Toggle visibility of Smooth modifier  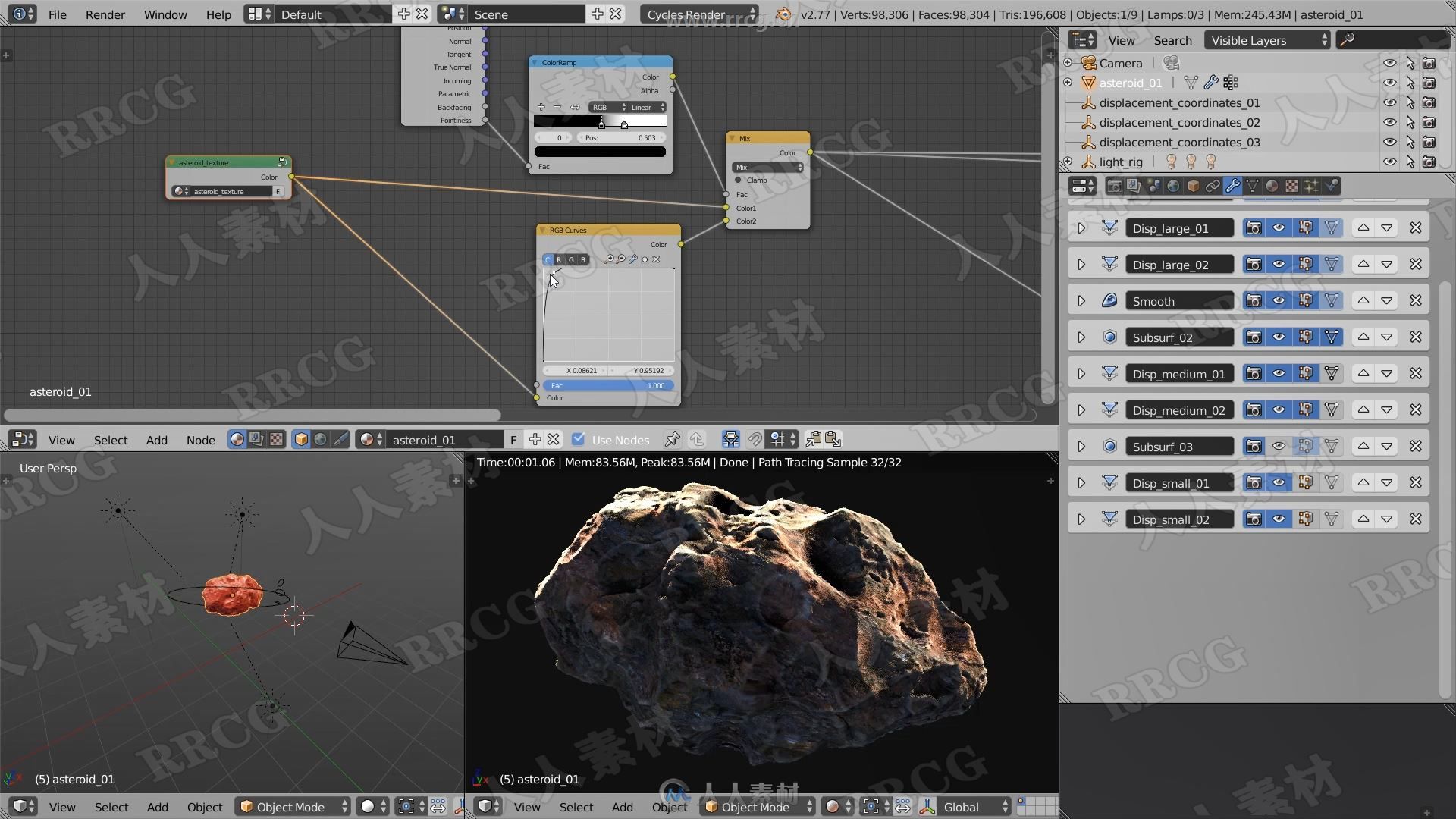(x=1278, y=300)
